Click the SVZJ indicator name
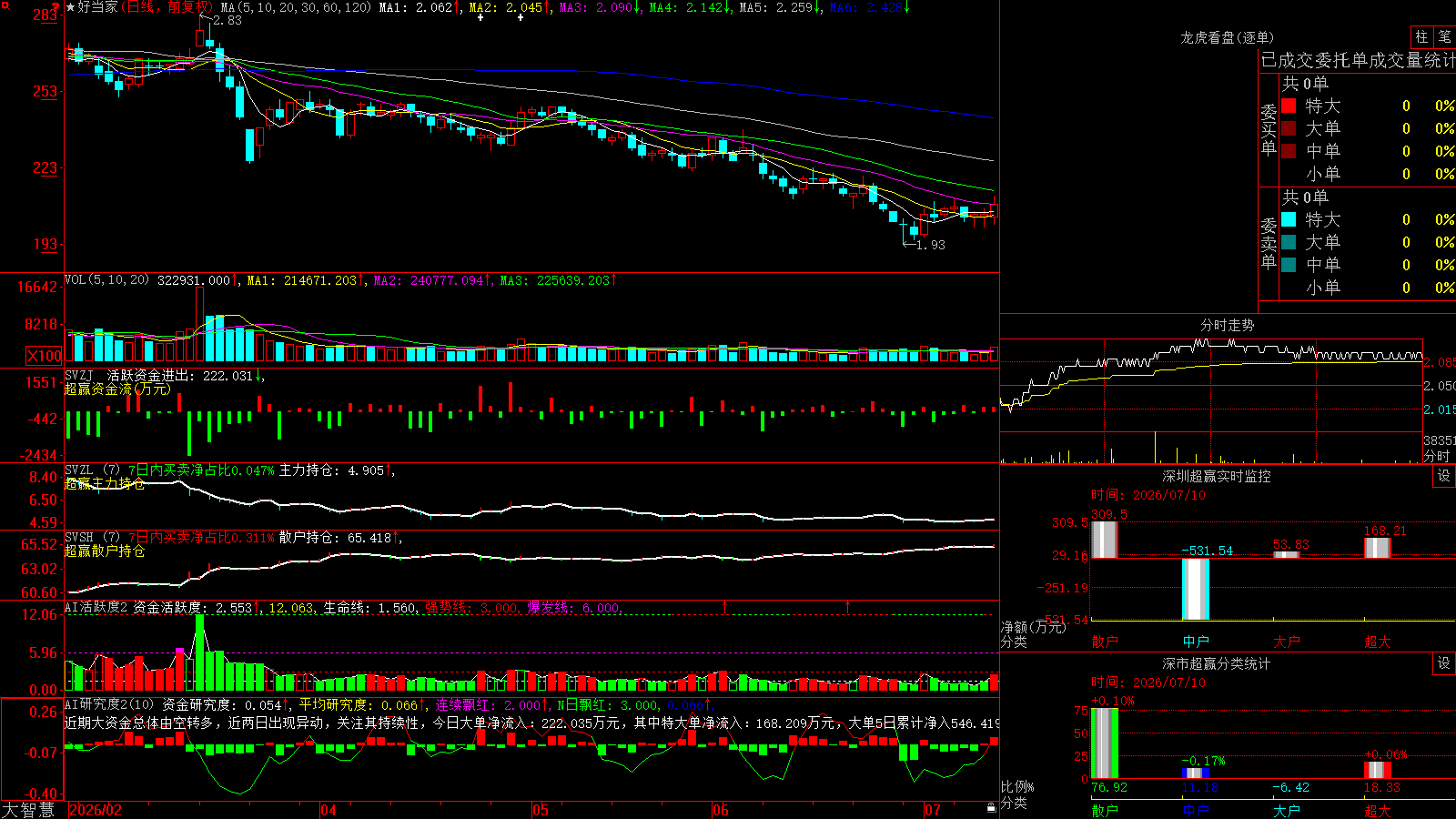This screenshot has height=819, width=1456. tap(79, 375)
